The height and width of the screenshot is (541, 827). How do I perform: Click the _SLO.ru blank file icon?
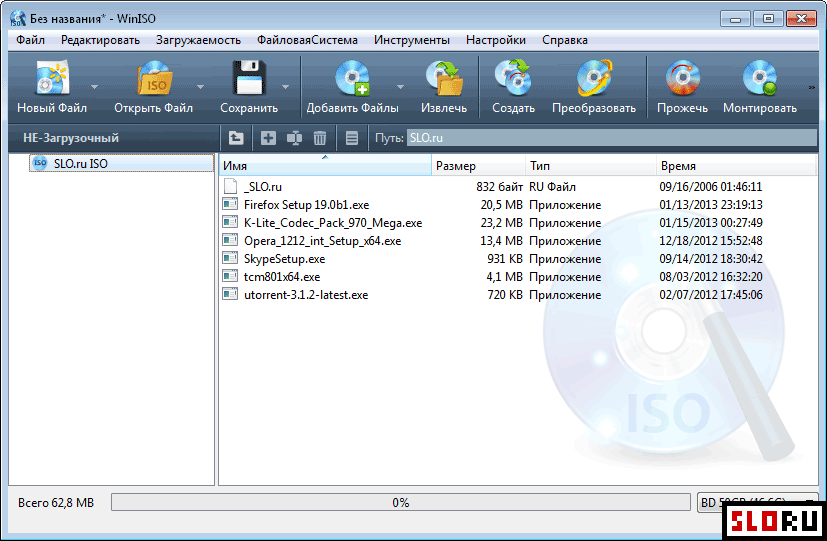click(230, 186)
